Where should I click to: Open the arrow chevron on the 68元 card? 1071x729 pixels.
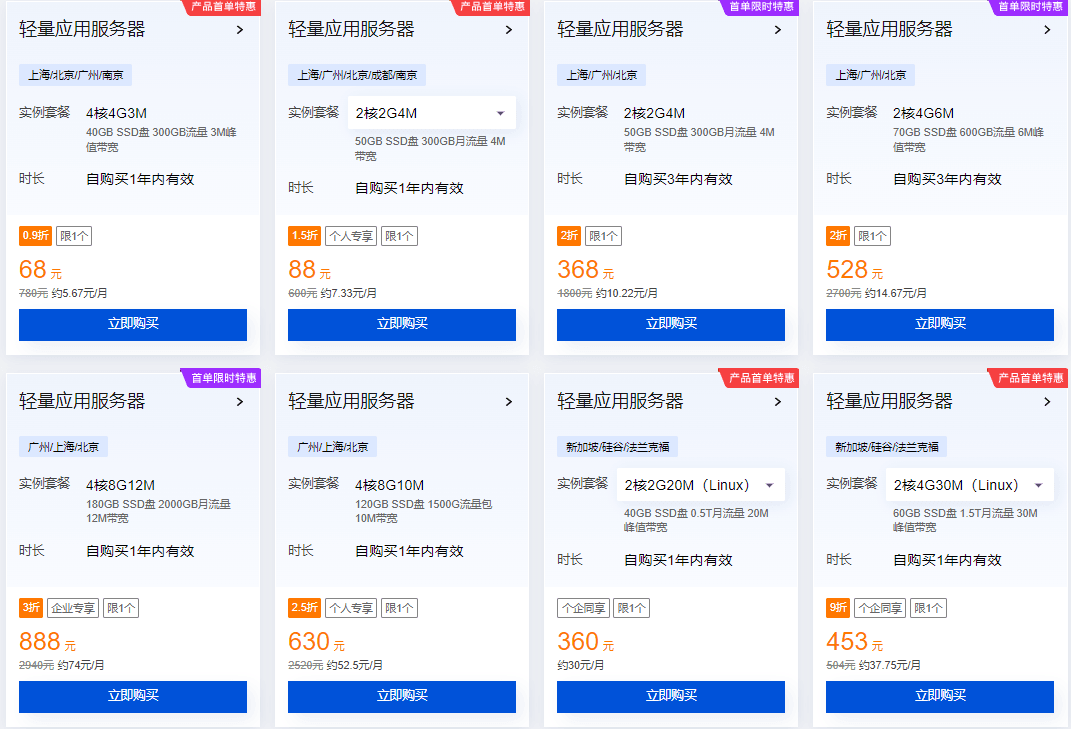click(x=240, y=30)
